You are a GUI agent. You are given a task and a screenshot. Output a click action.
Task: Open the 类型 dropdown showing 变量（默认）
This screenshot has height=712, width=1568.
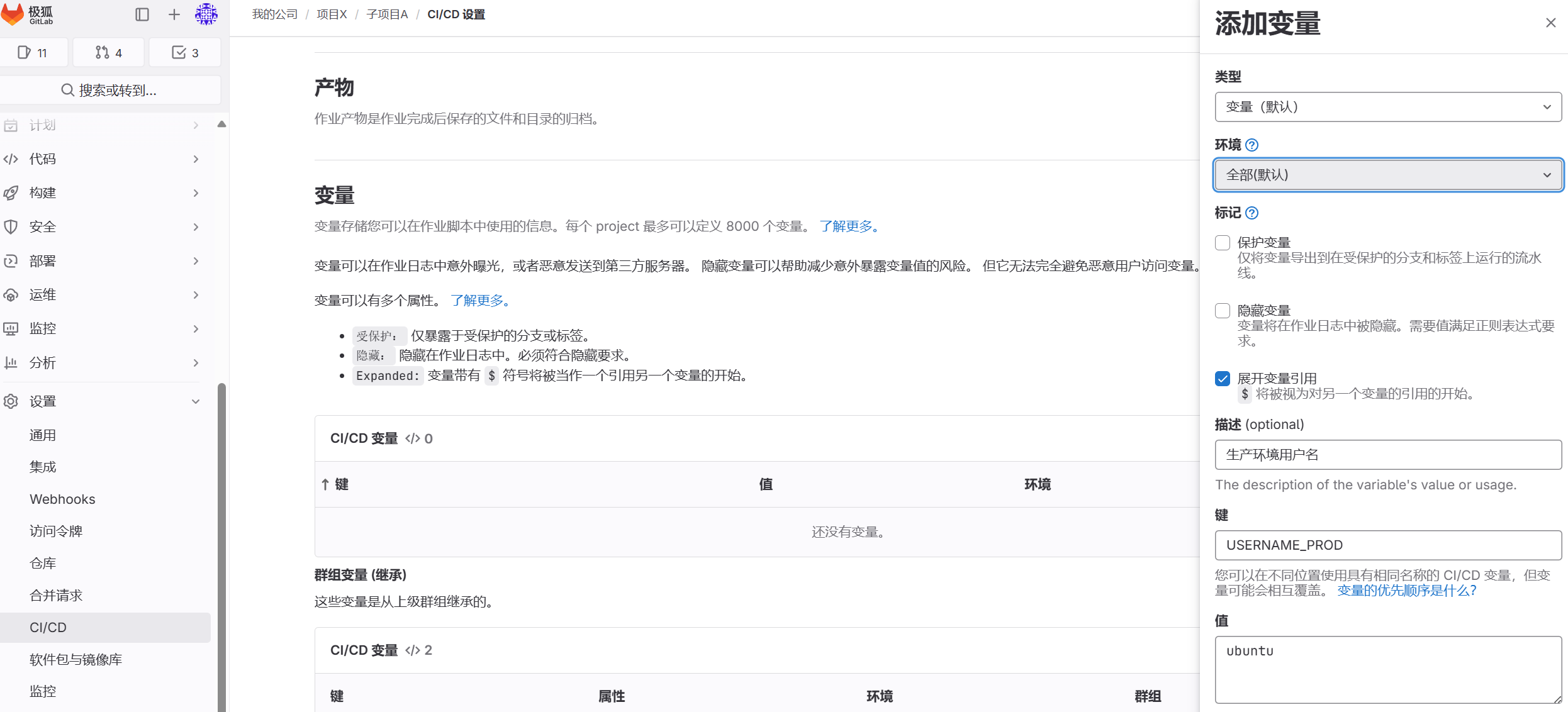pos(1388,107)
